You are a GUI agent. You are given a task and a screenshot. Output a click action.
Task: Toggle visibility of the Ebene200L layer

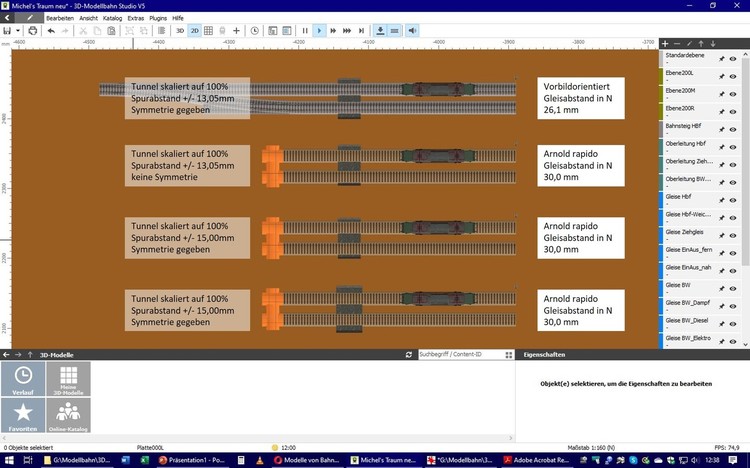(x=733, y=77)
